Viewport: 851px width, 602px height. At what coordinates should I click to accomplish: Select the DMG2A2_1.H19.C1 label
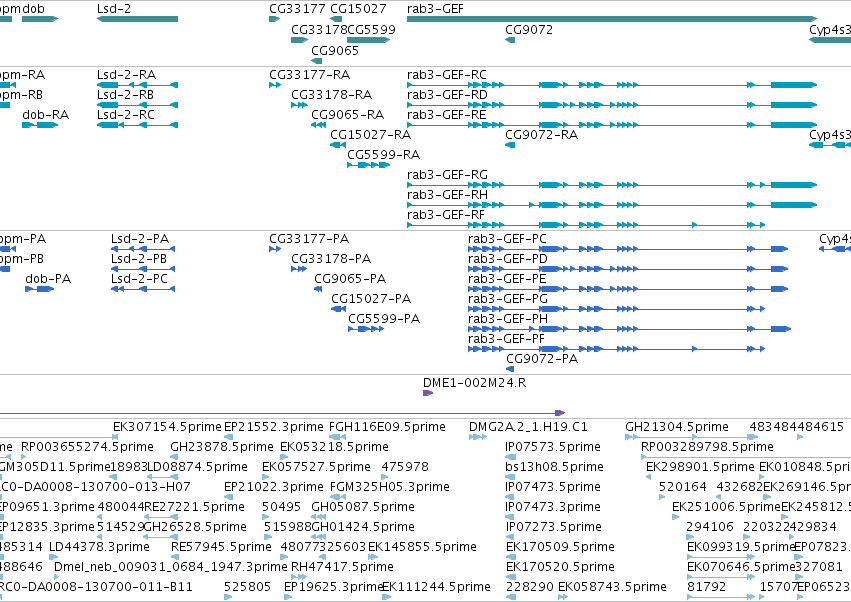pyautogui.click(x=528, y=427)
